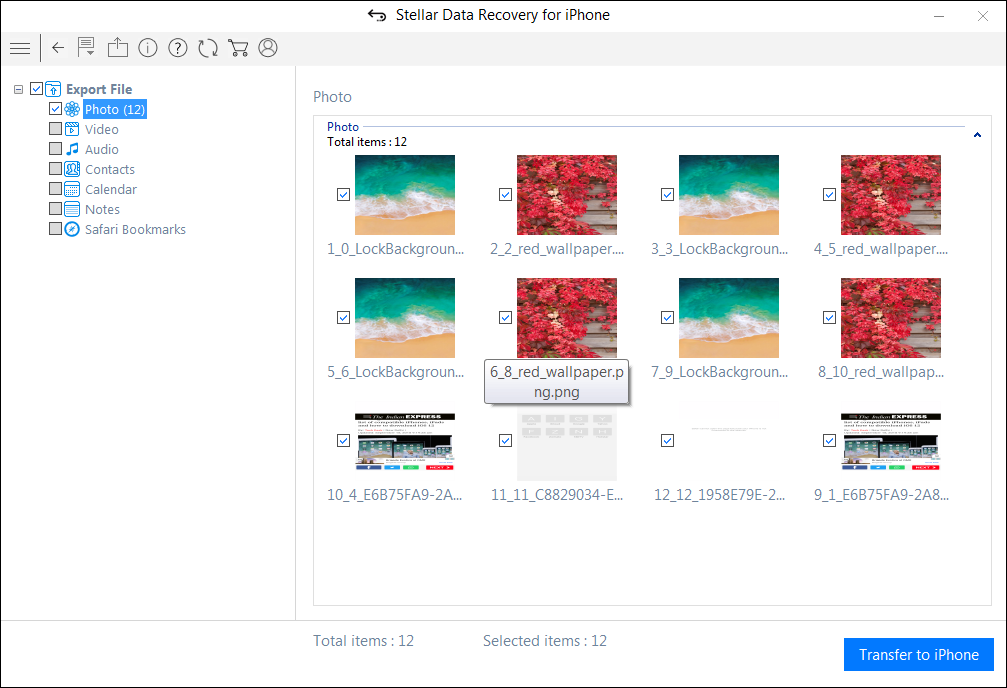Open the 2_2_red_wallpaper thumbnail

[x=566, y=195]
